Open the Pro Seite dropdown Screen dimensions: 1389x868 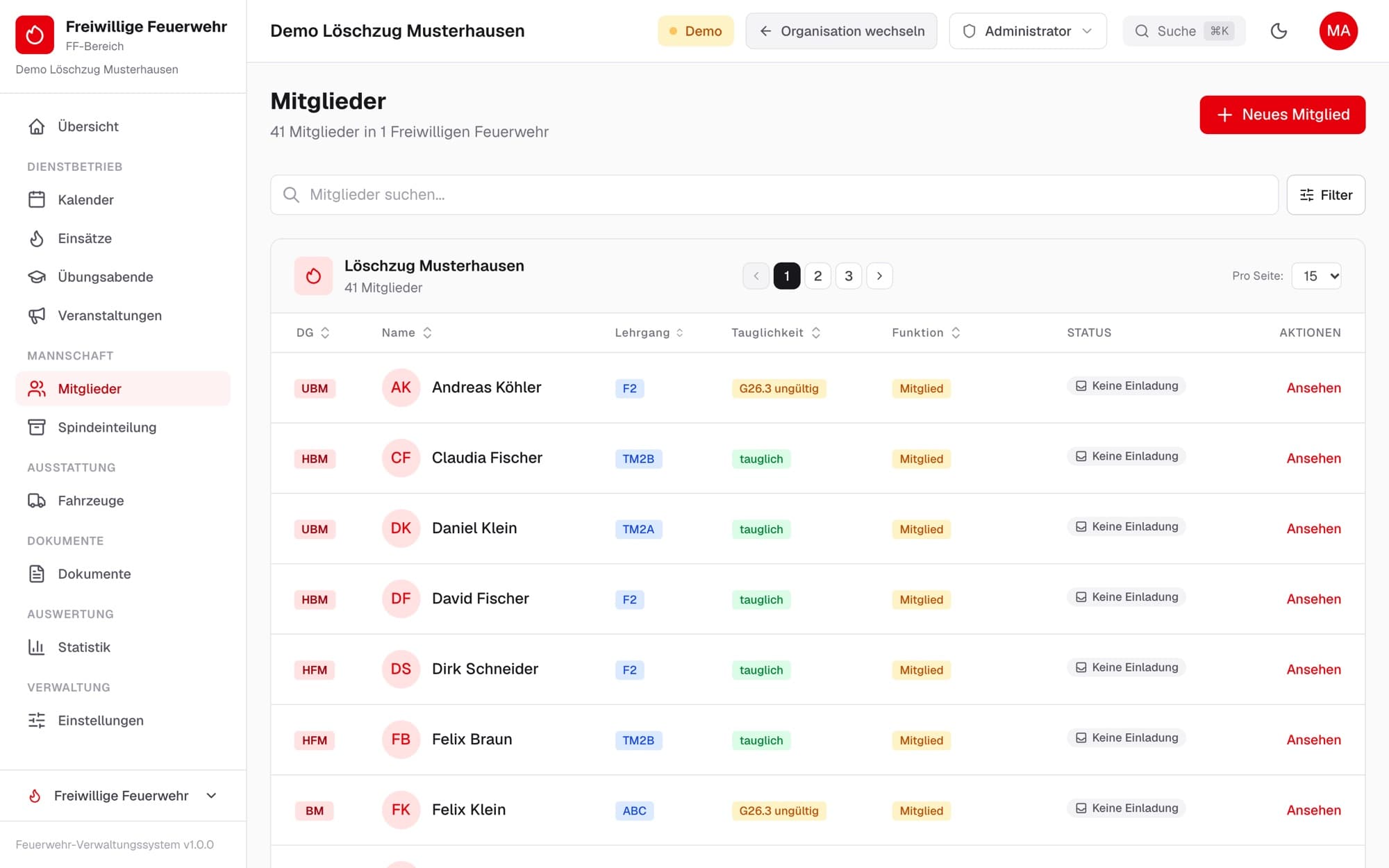[1316, 276]
